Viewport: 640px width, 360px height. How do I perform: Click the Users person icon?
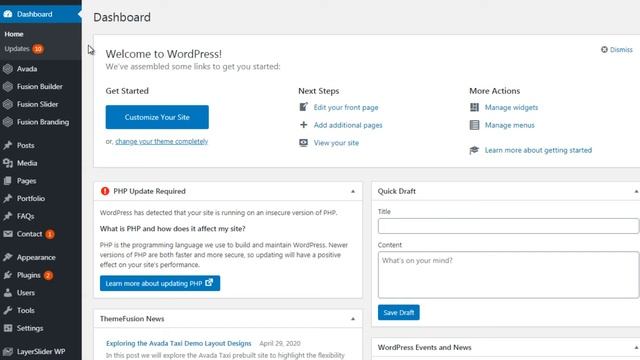pyautogui.click(x=8, y=293)
